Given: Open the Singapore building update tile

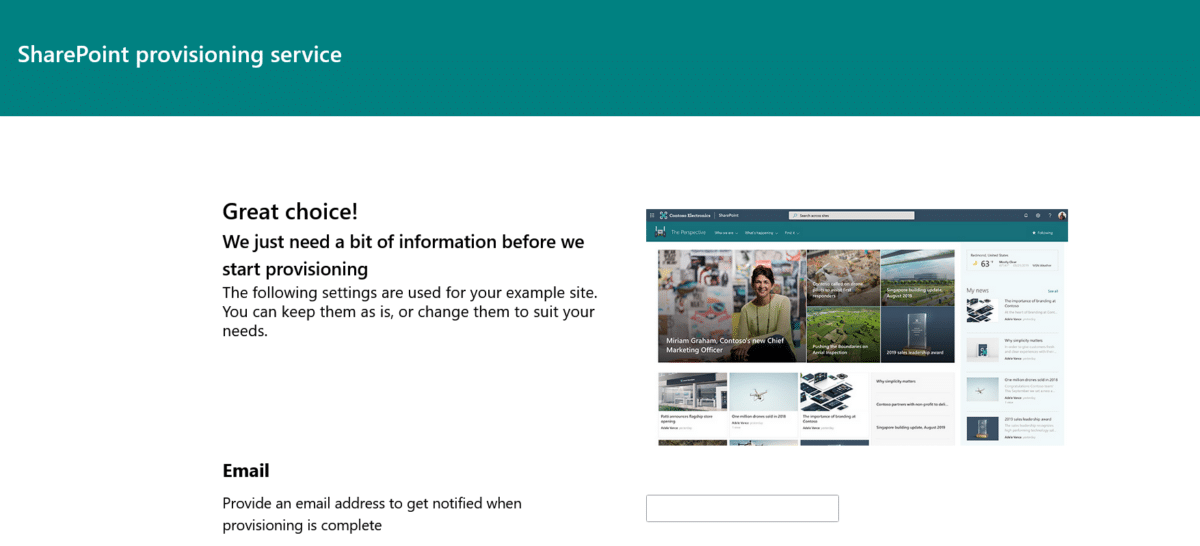Looking at the screenshot, I should [918, 277].
